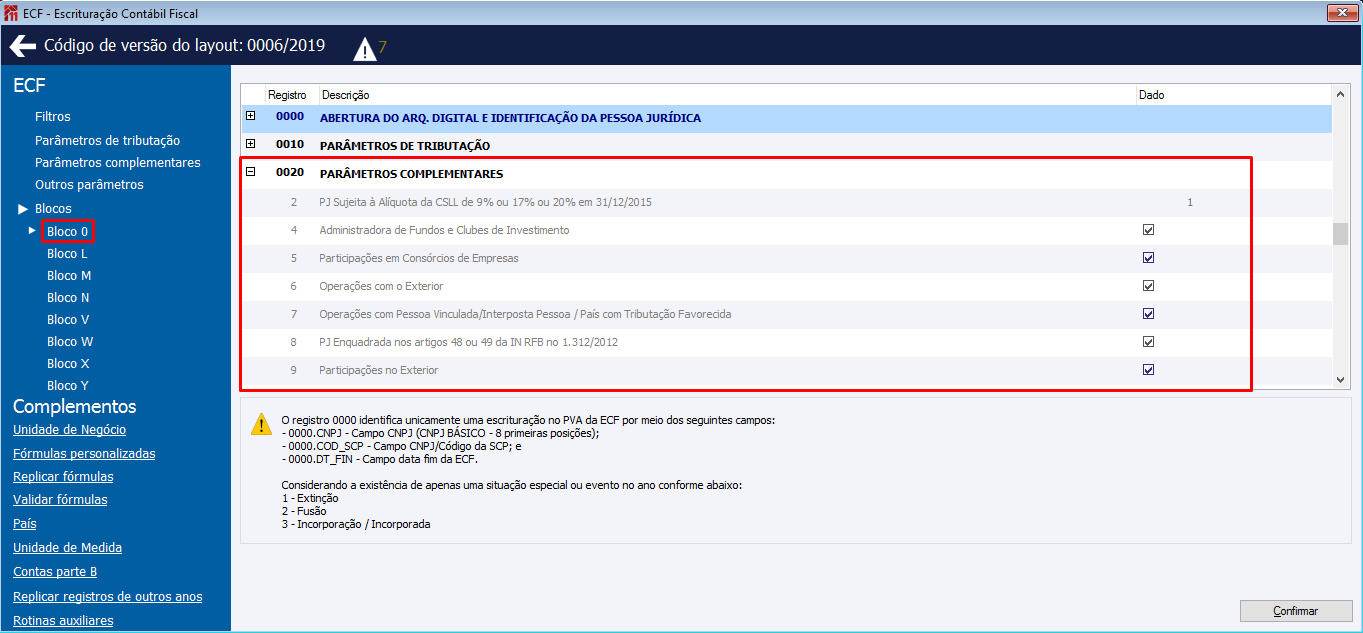Open Validar fórmulas link
Viewport: 1363px width, 633px height.
(x=60, y=500)
